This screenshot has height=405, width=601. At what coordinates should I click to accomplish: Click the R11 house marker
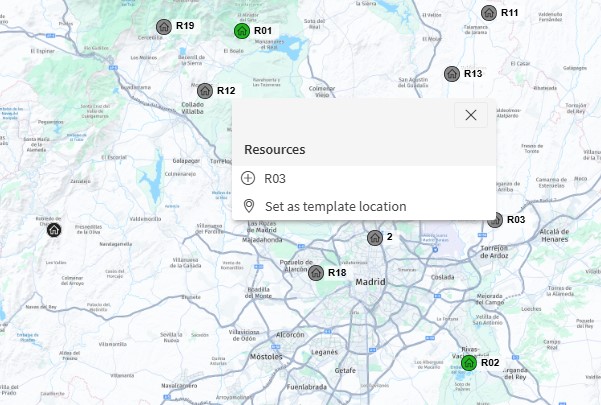(x=489, y=13)
